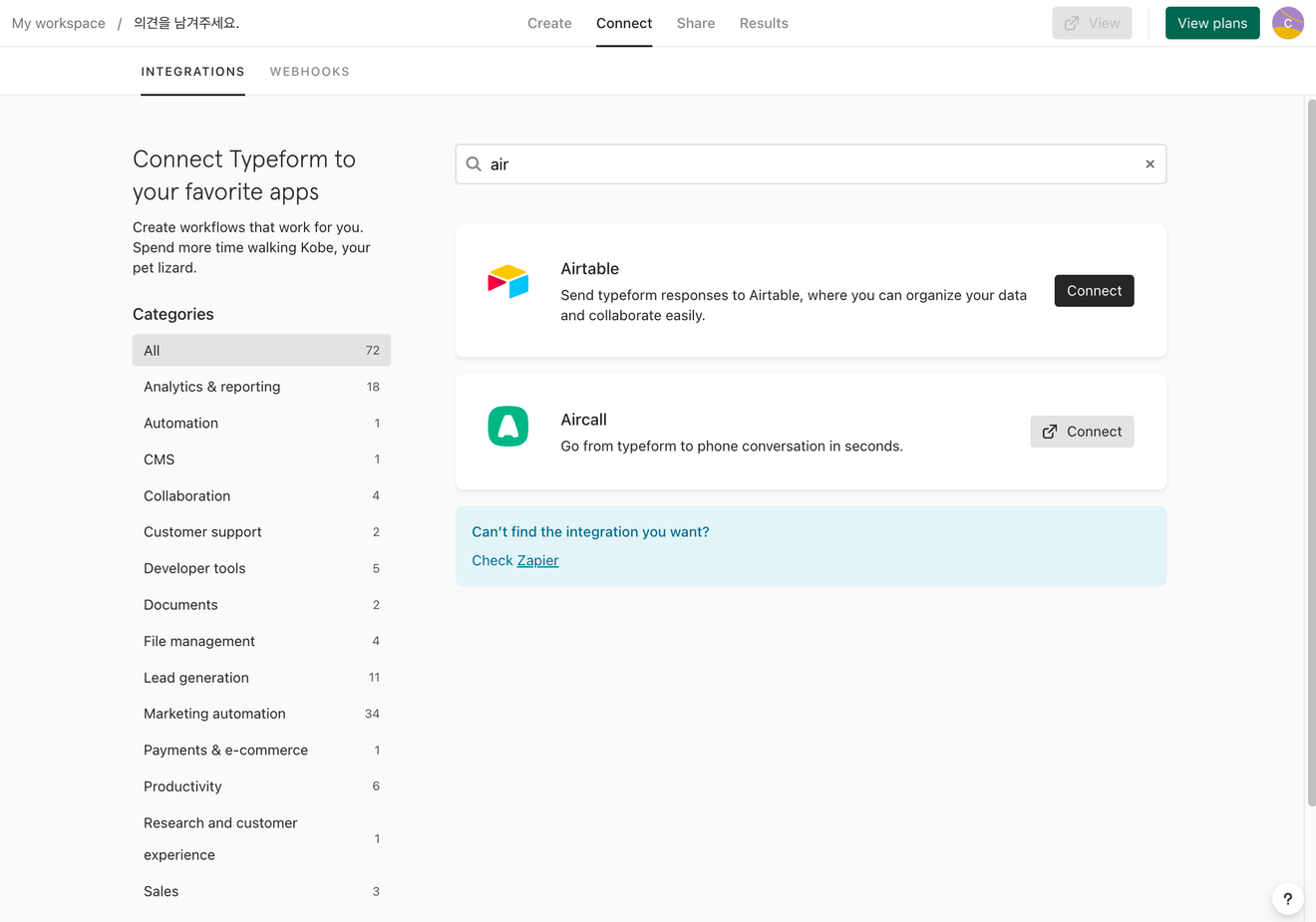This screenshot has width=1316, height=922.
Task: Click the Airtable logo icon
Action: click(507, 282)
